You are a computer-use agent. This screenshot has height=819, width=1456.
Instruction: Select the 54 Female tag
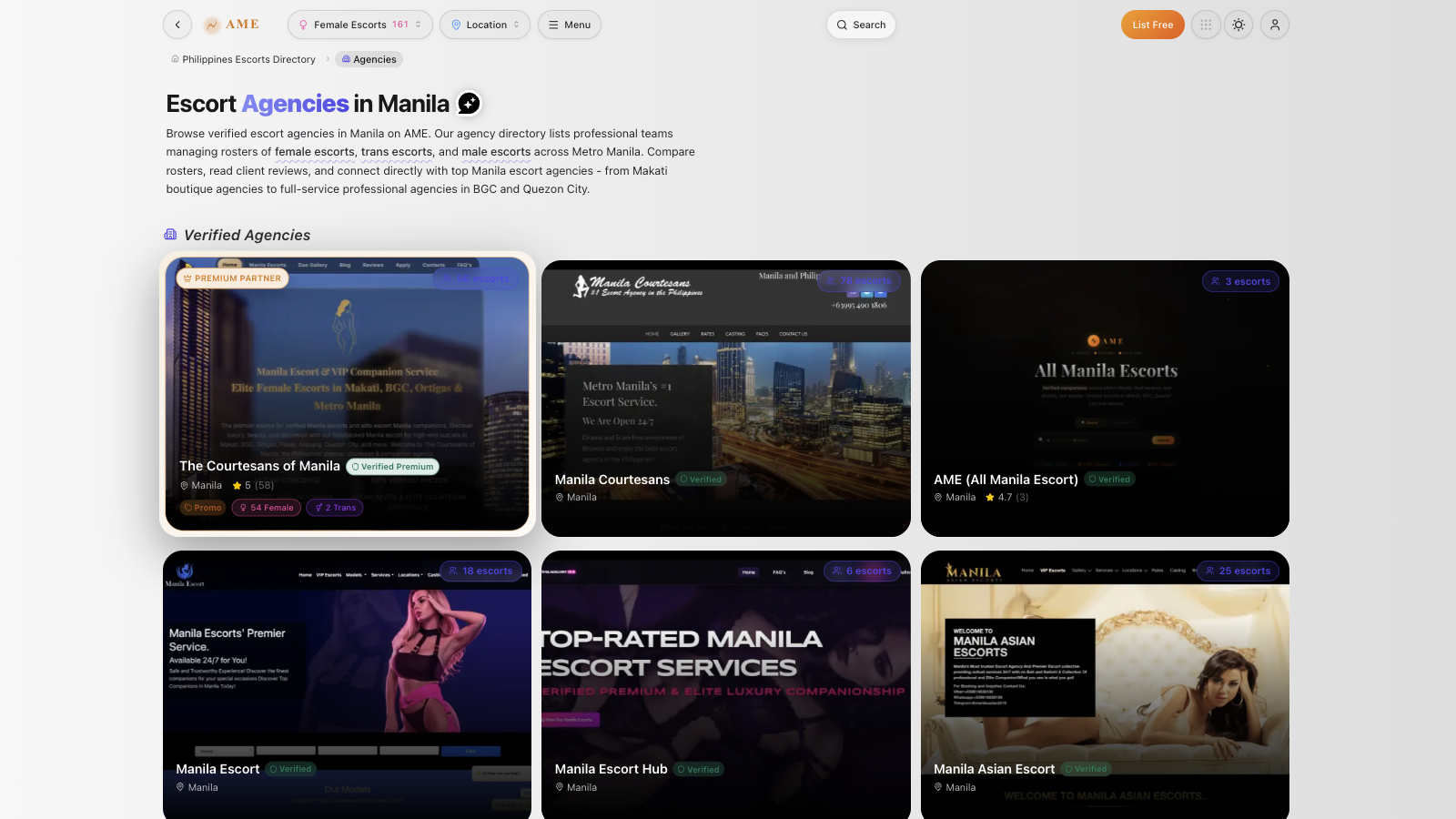click(x=267, y=508)
